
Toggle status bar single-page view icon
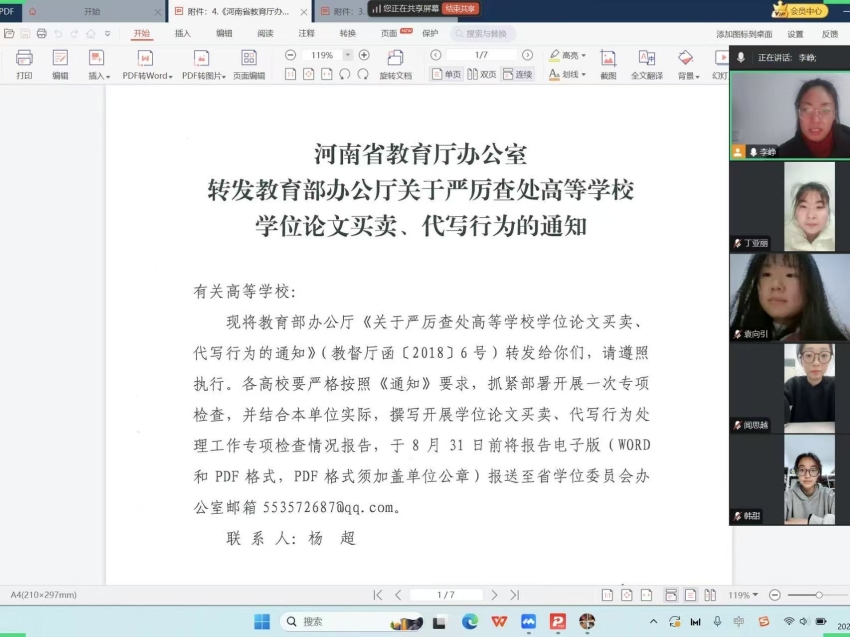691,595
